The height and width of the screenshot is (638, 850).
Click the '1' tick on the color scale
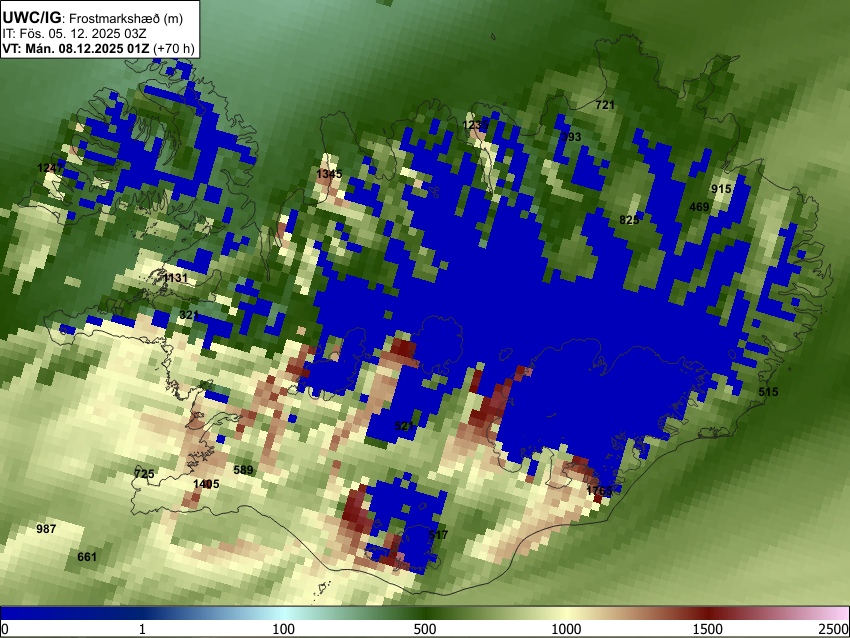click(142, 629)
